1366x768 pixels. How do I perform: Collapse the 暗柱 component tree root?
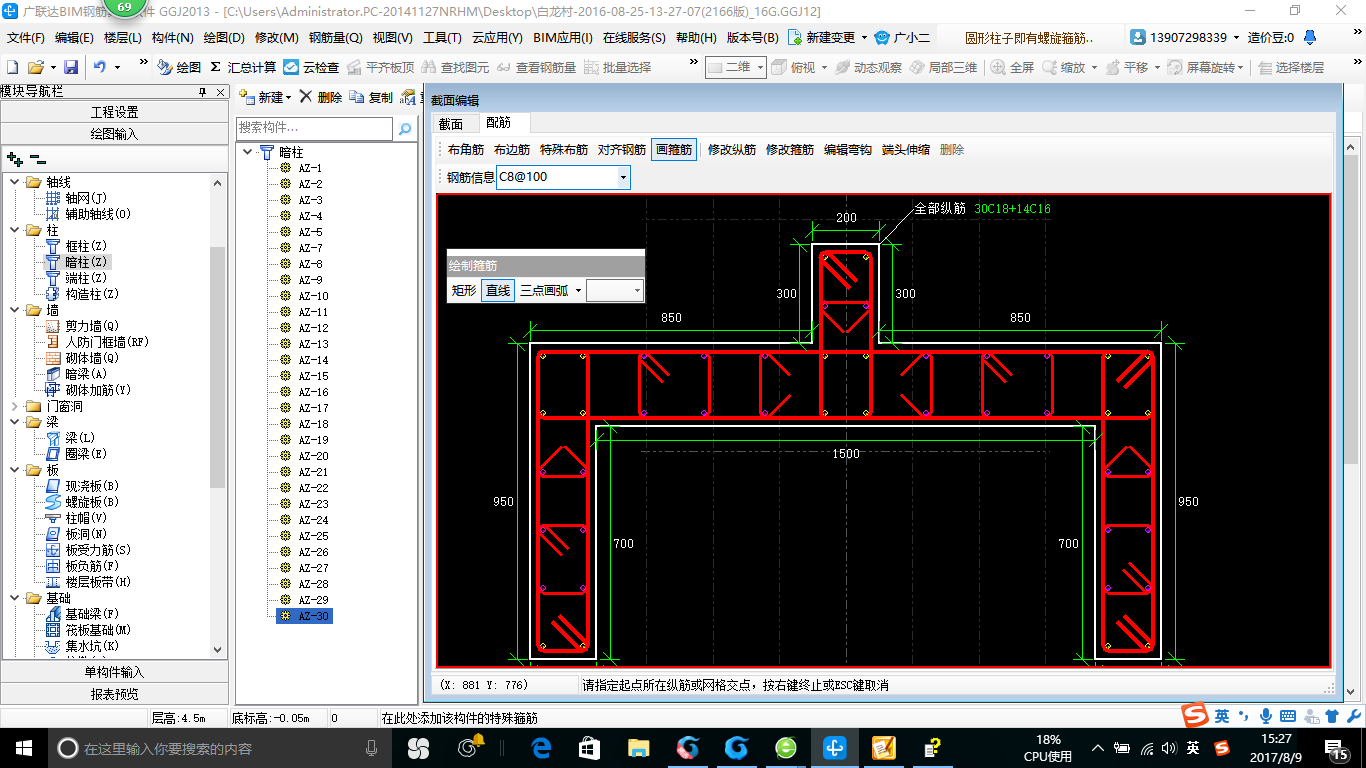(x=248, y=152)
